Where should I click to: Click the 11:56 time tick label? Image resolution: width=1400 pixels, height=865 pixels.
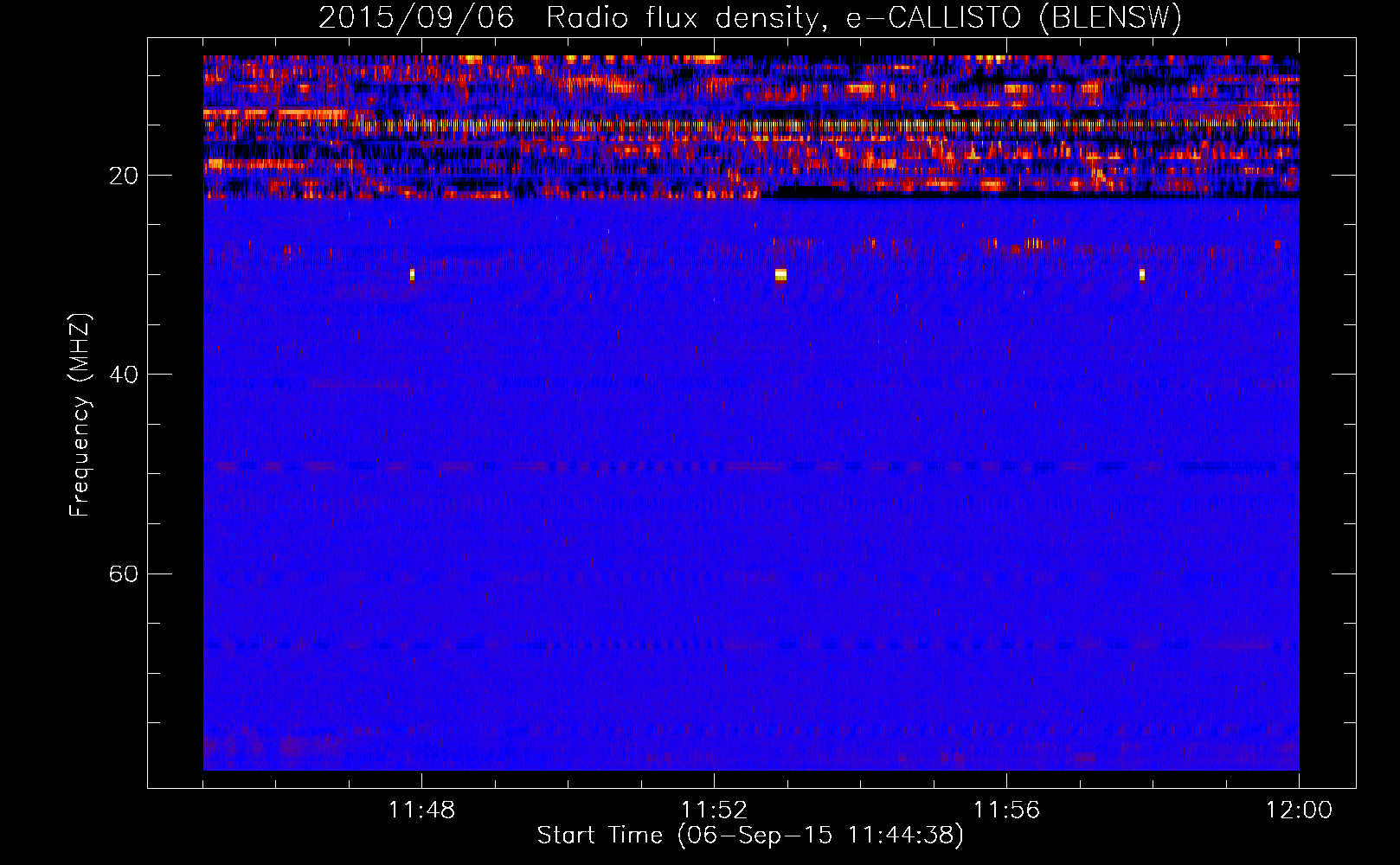click(x=1006, y=811)
